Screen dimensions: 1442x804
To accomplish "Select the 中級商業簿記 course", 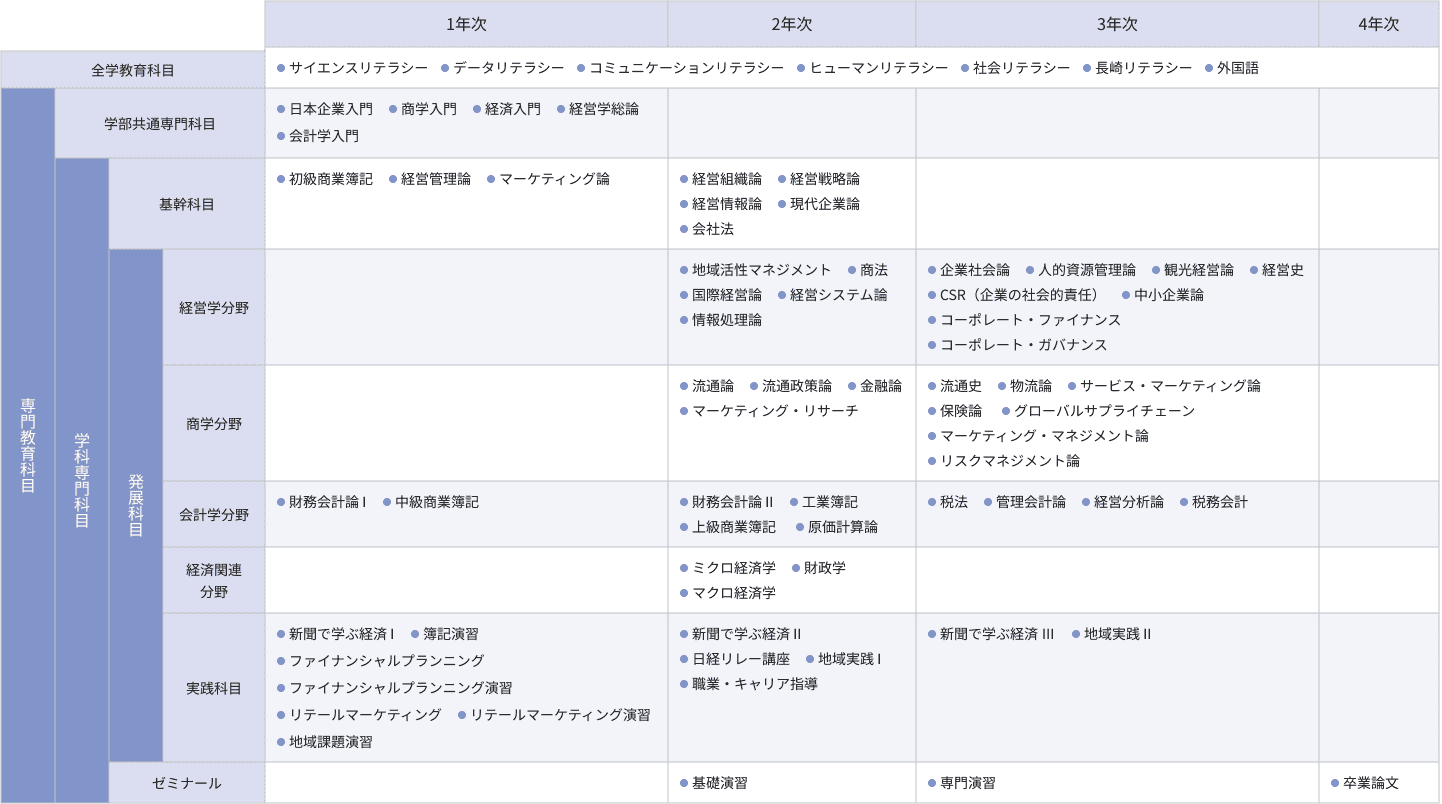I will coord(430,502).
